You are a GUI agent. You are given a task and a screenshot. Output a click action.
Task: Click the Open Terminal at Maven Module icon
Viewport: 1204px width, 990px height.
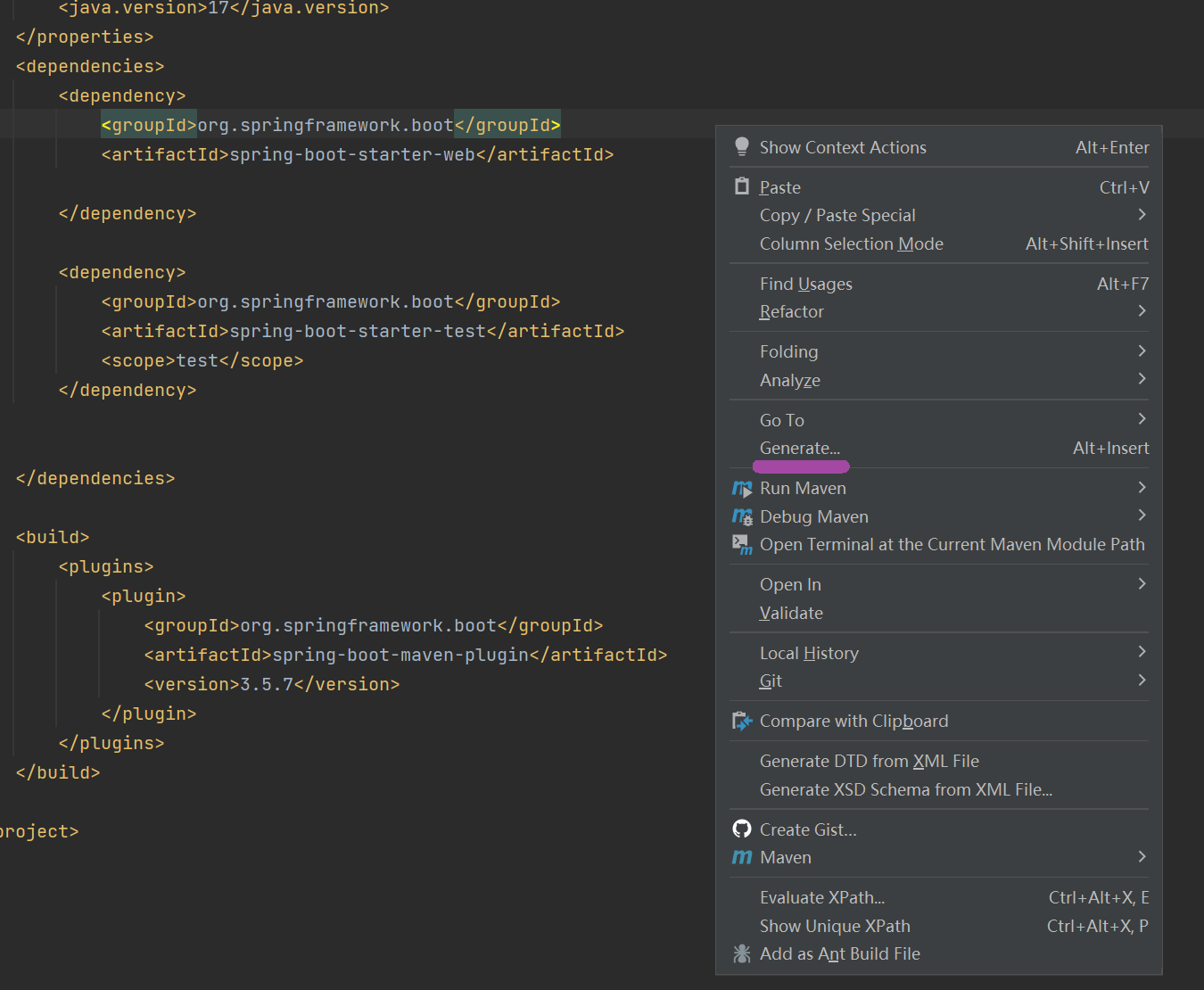tap(742, 545)
